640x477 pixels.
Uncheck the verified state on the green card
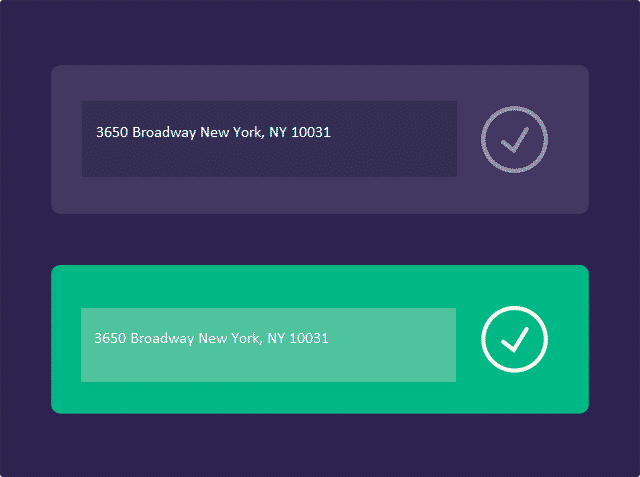pos(514,339)
